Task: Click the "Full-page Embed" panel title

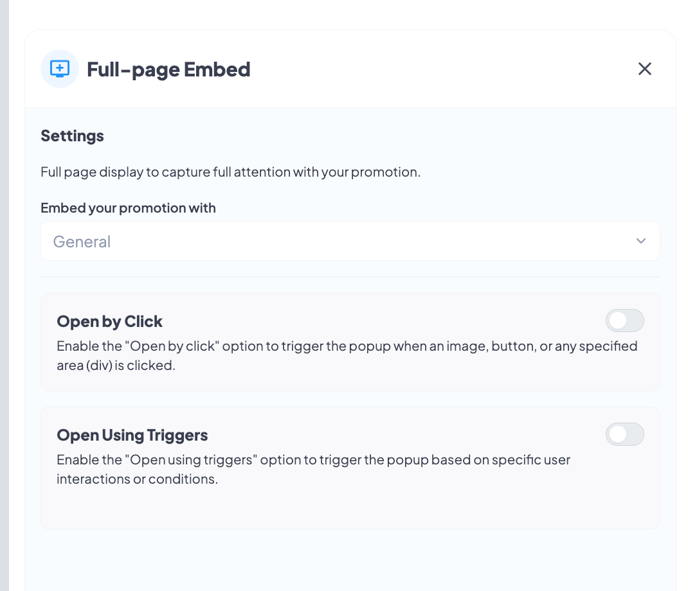Action: (168, 69)
